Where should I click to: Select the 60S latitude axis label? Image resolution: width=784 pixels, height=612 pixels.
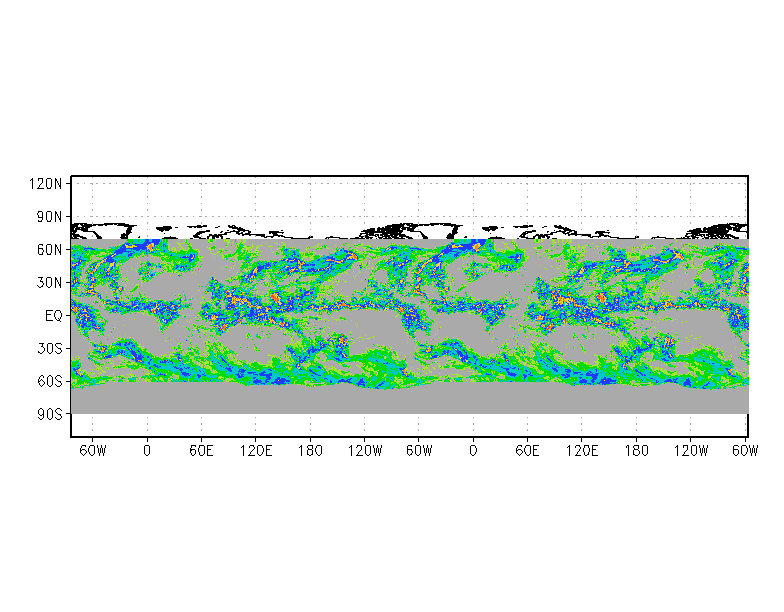[49, 382]
